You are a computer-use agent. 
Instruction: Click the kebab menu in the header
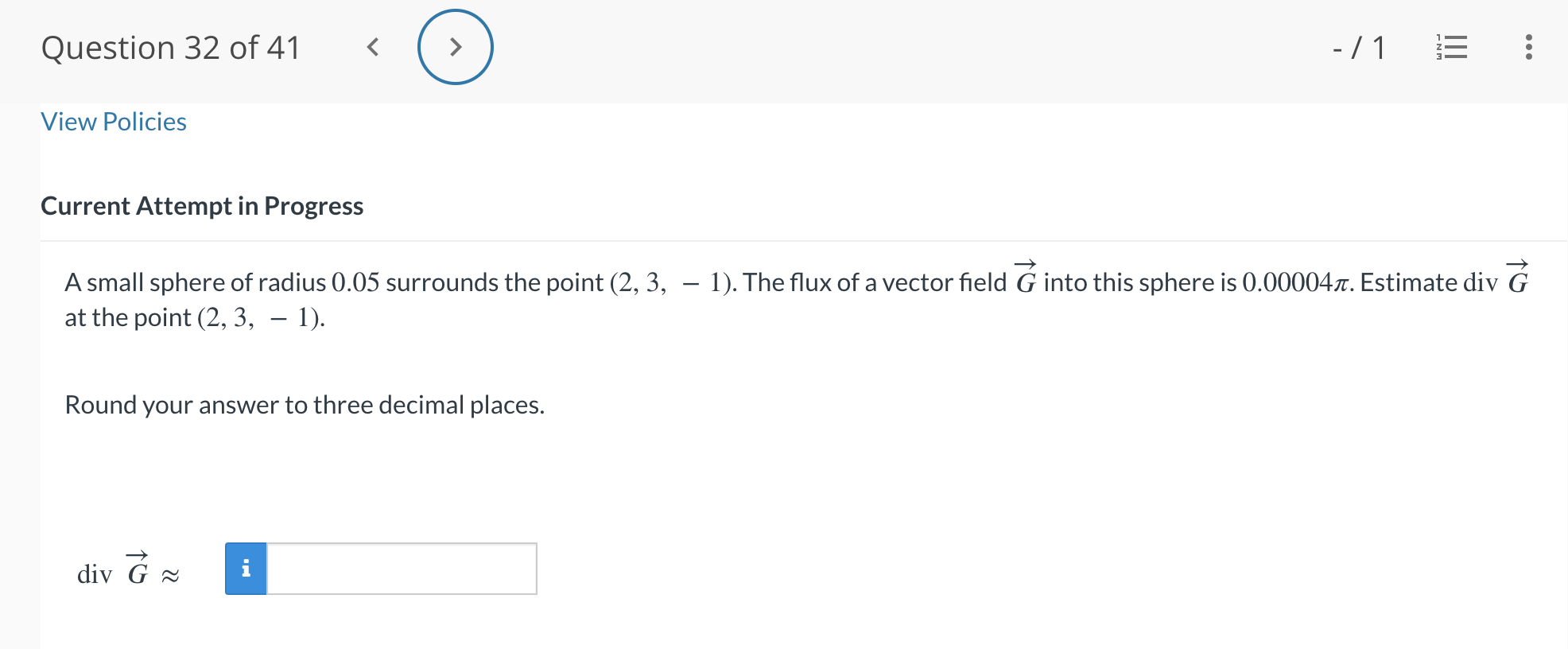[1527, 48]
